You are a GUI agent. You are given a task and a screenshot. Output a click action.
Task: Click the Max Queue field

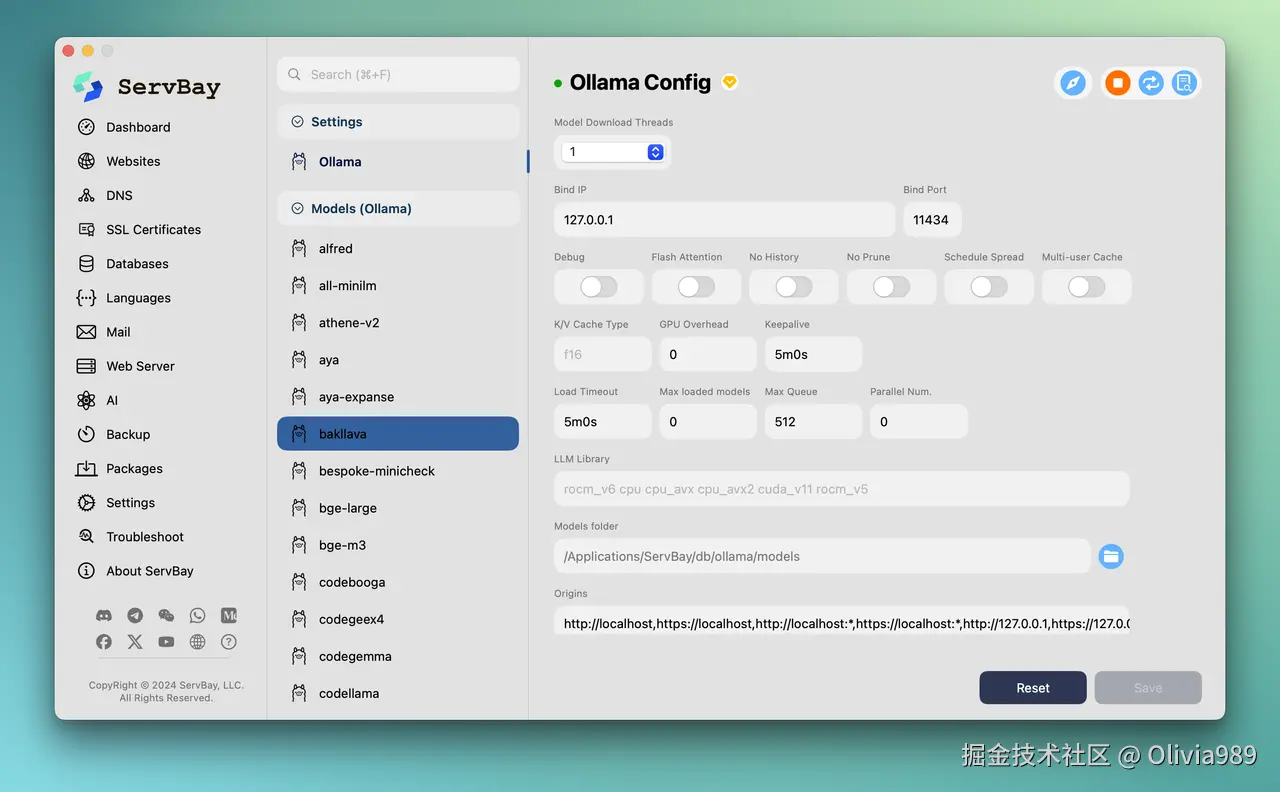[x=813, y=422]
